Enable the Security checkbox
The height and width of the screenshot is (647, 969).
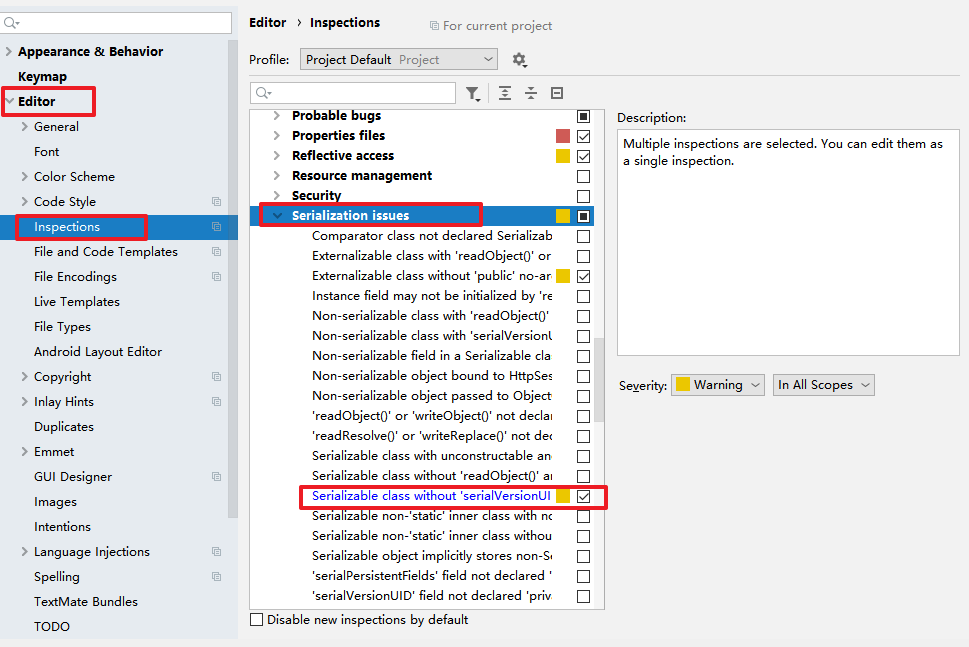[x=583, y=197]
